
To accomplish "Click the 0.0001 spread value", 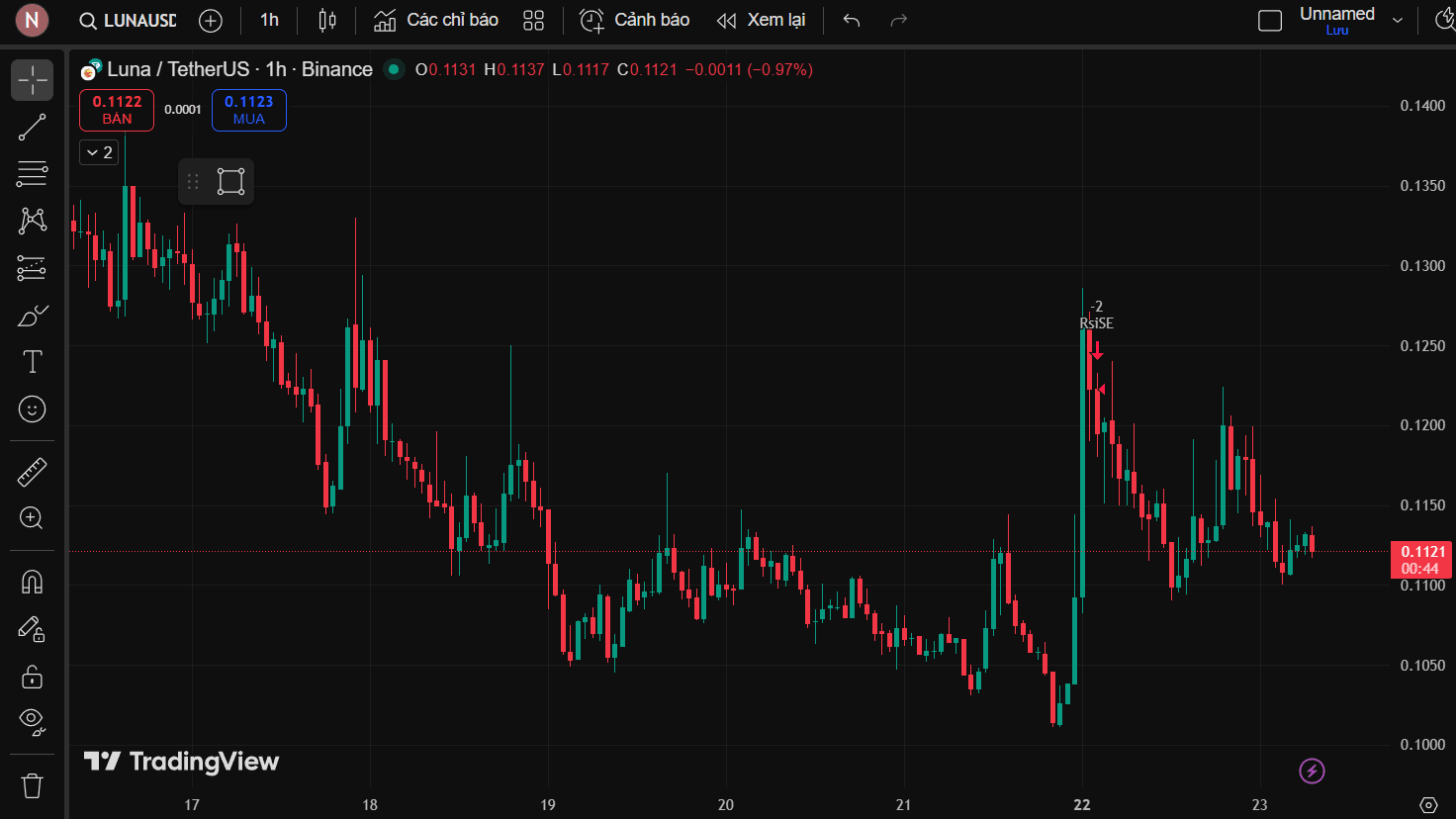I will click(x=183, y=110).
